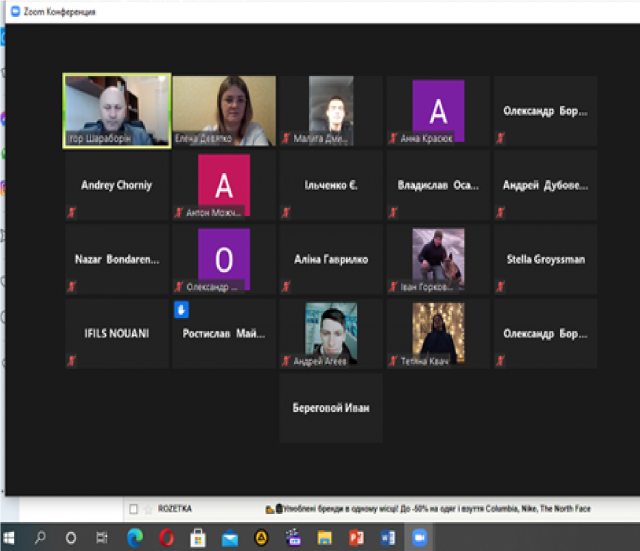Click the Береговой Иван participant tile
This screenshot has width=640, height=551.
coord(331,408)
